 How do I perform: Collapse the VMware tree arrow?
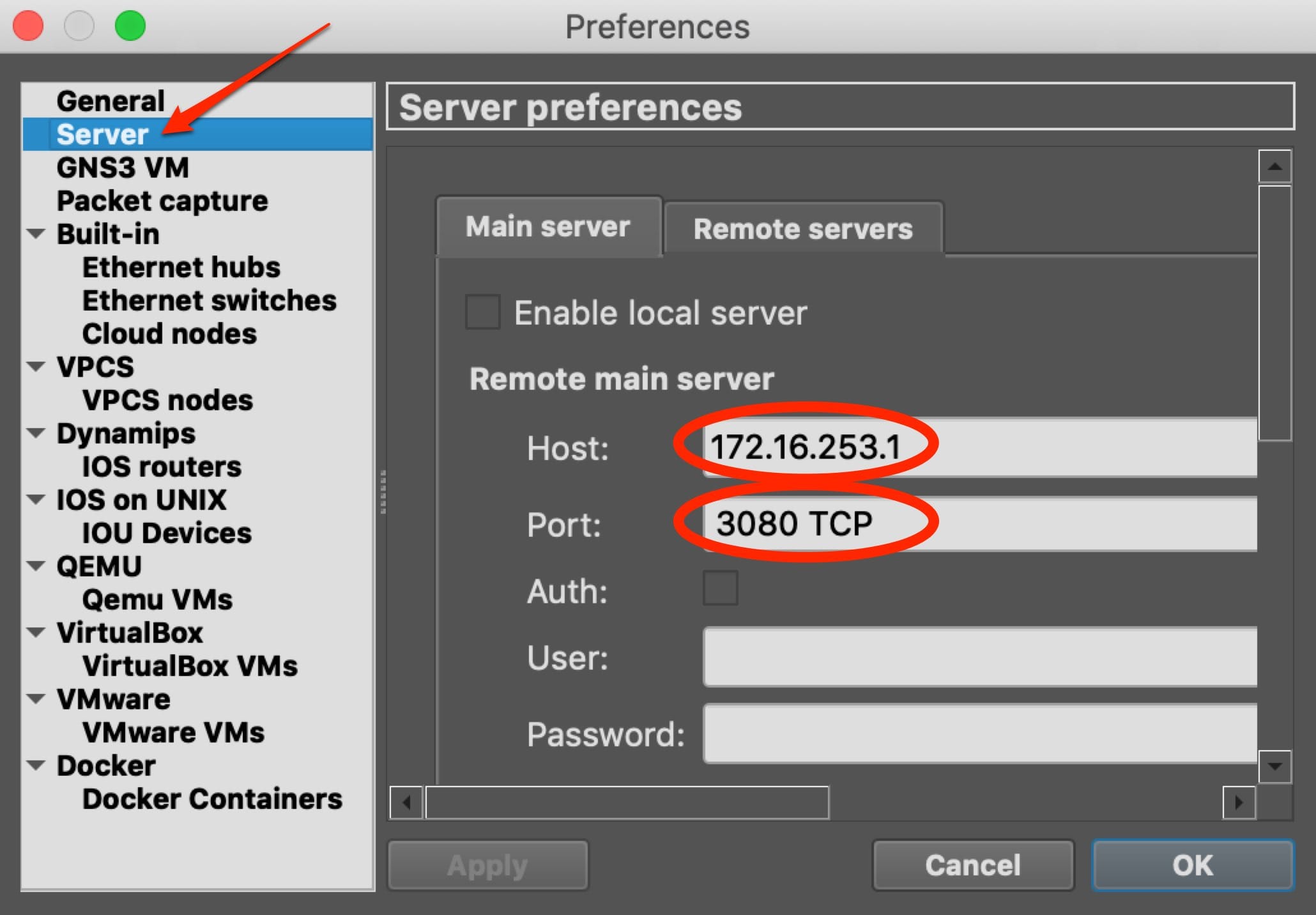[x=36, y=699]
